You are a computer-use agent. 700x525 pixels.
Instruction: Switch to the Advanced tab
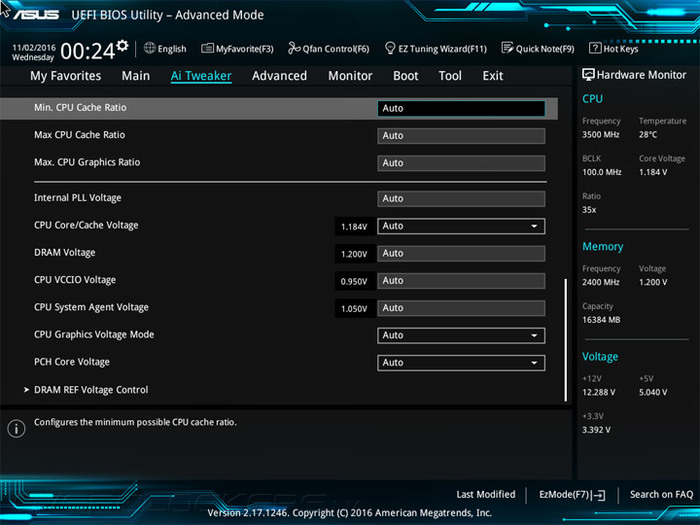(279, 76)
